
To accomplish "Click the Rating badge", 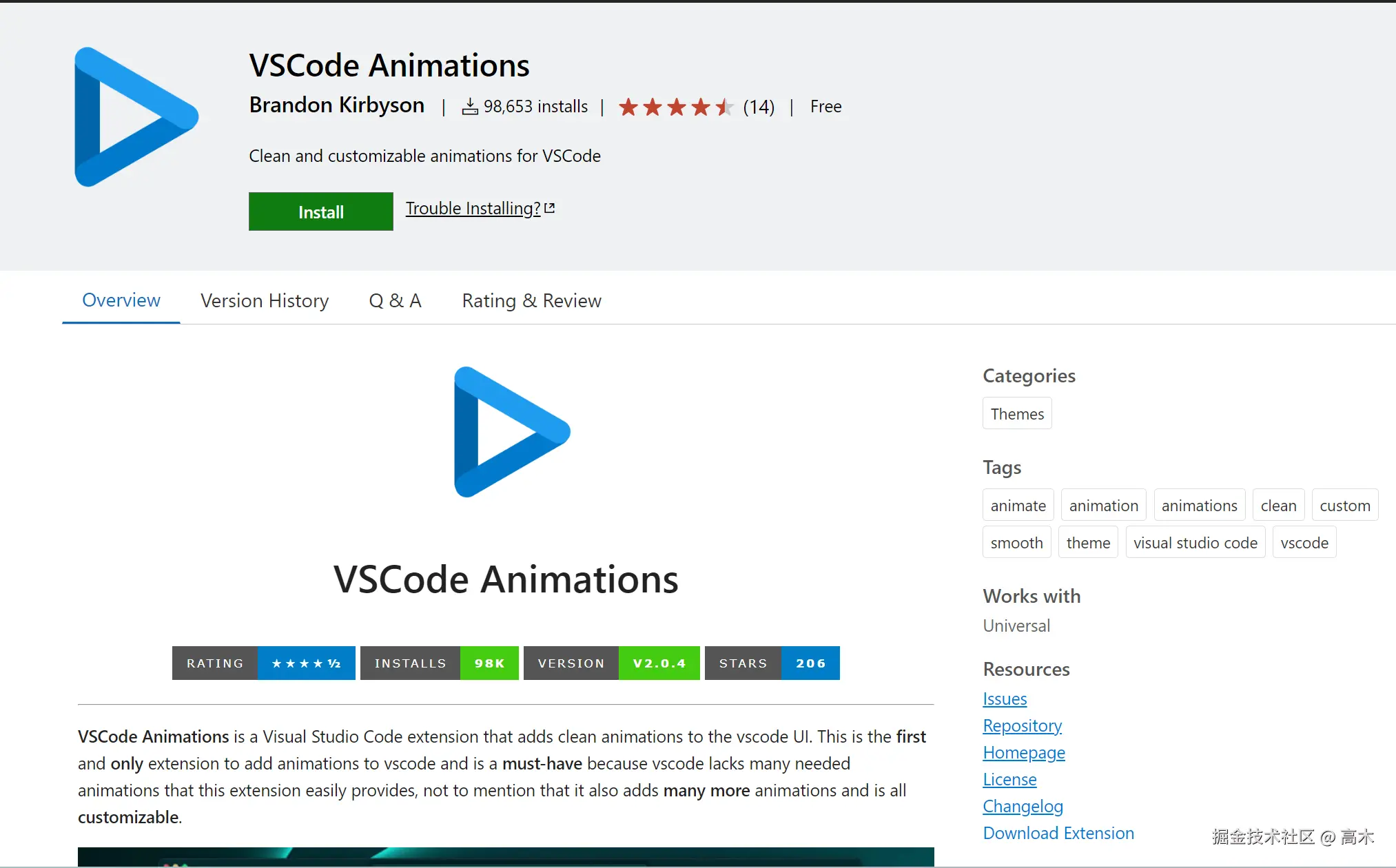I will coord(263,663).
